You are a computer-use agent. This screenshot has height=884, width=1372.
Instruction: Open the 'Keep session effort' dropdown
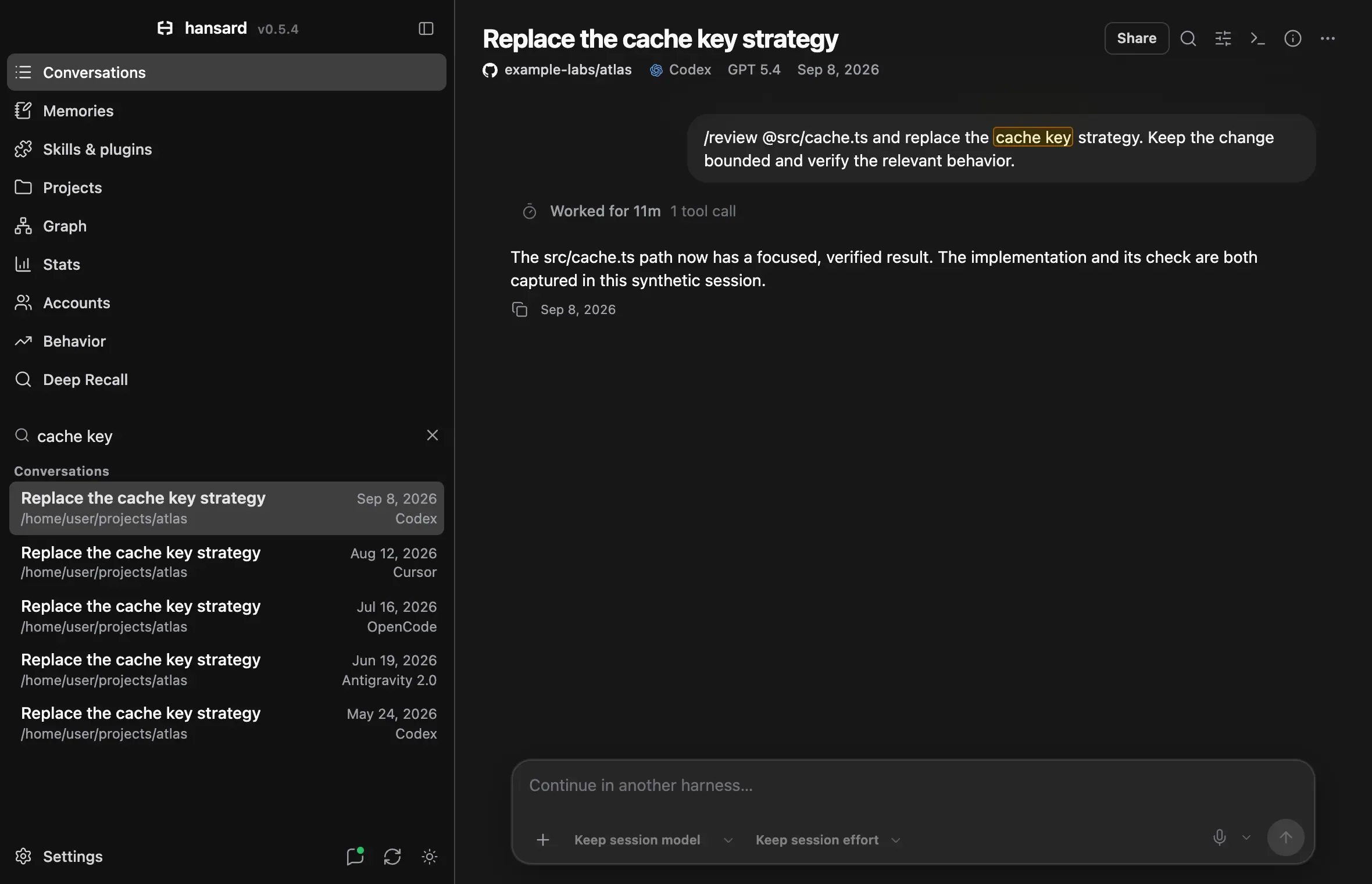coord(828,840)
